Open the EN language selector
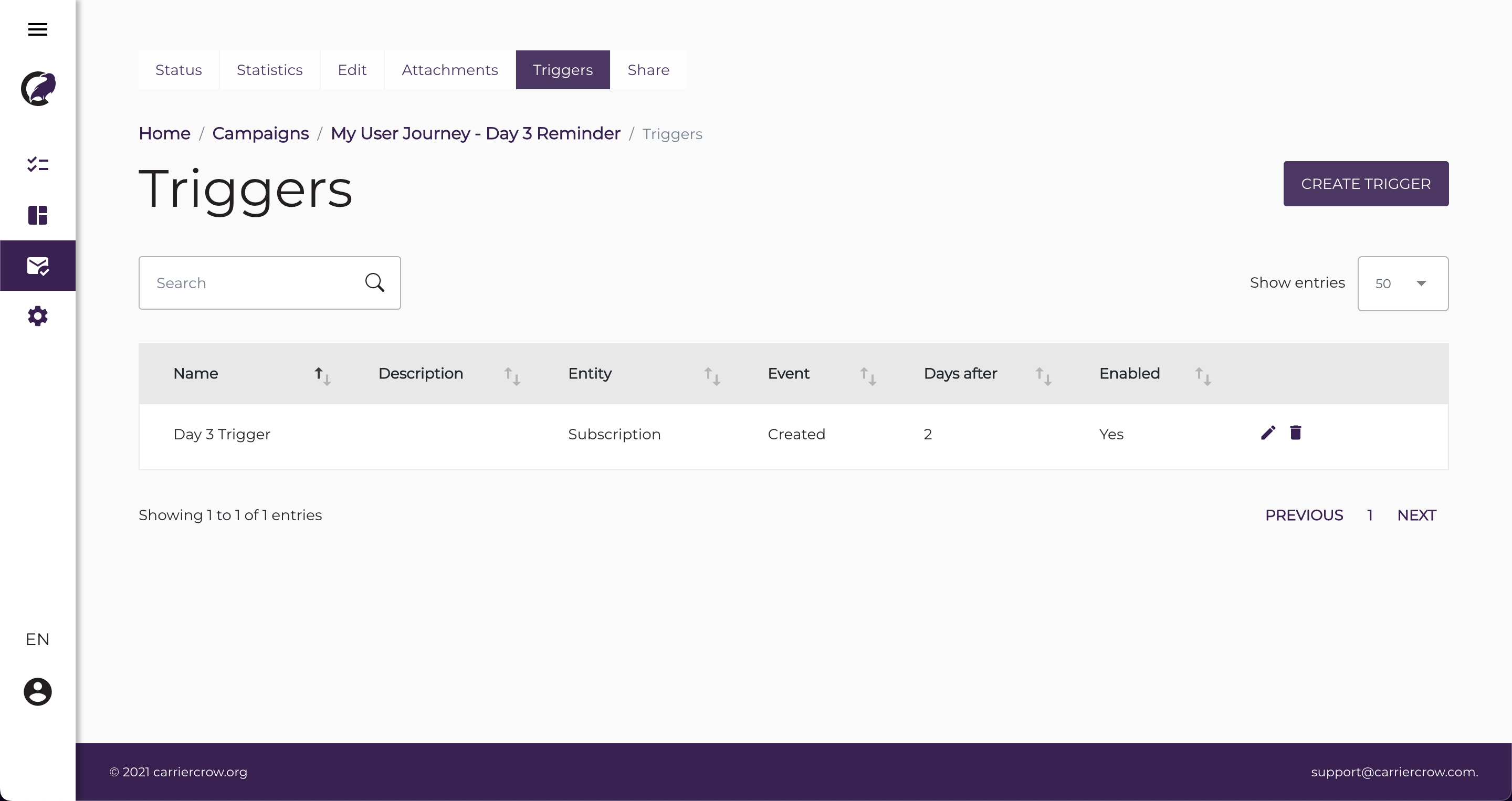The width and height of the screenshot is (1512, 801). pyautogui.click(x=38, y=639)
